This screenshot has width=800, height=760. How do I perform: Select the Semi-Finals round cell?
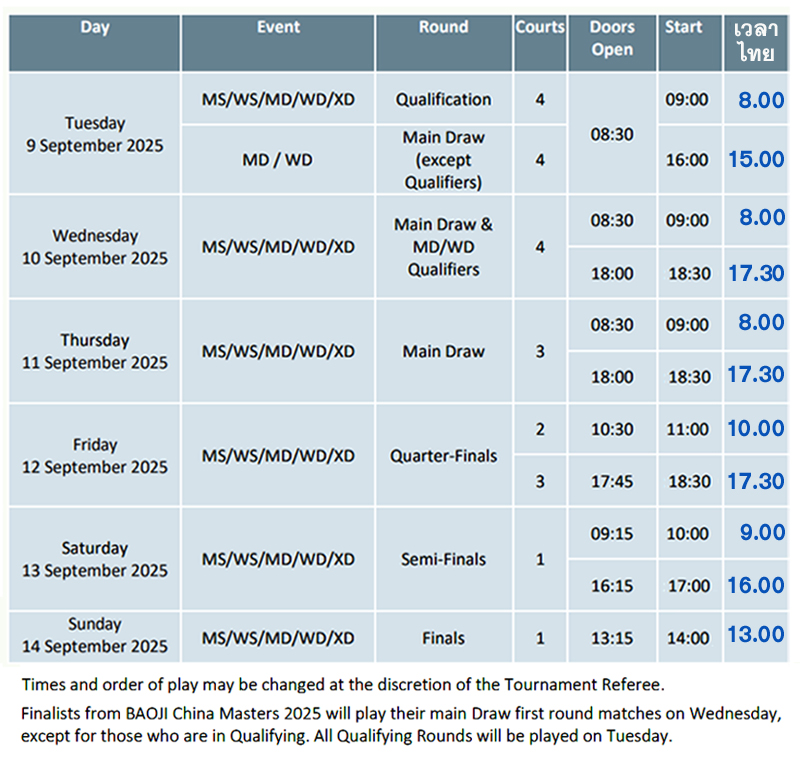444,559
